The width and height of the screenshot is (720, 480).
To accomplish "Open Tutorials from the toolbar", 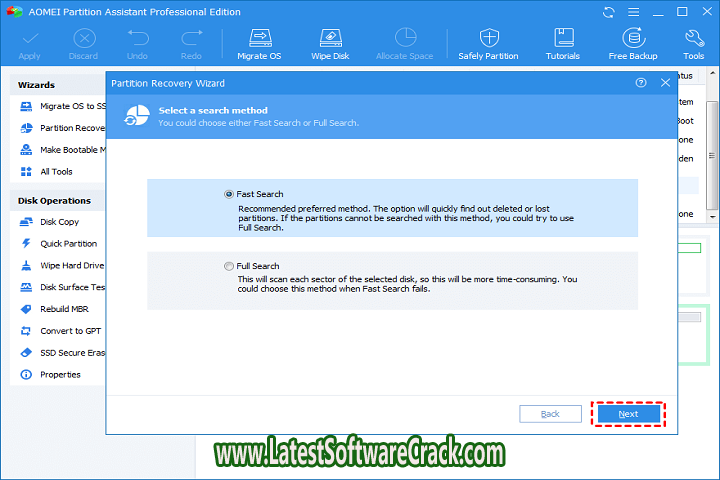I will (563, 43).
